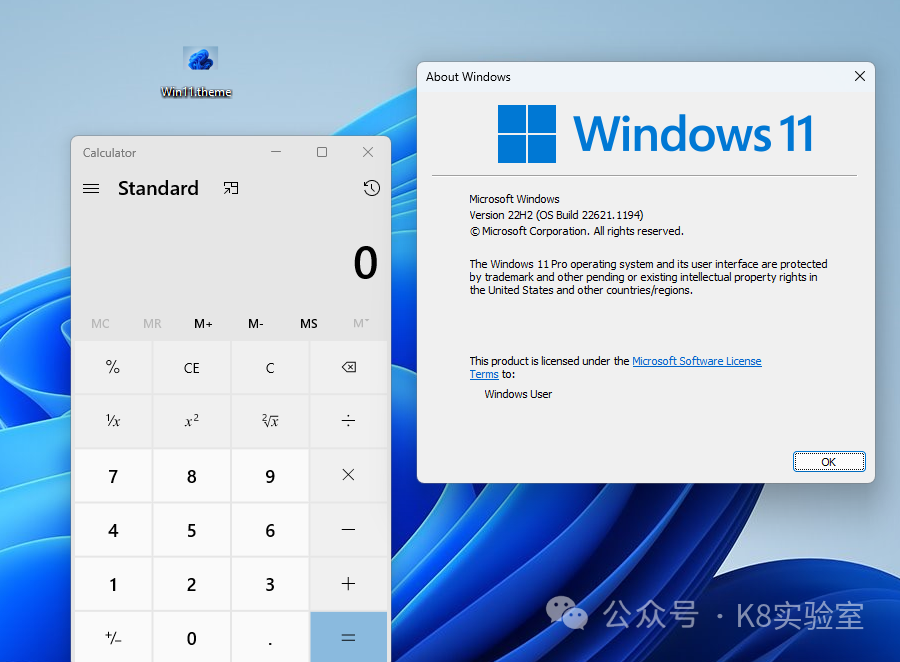Select the Win11.theme desktop file
Viewport: 900px width, 662px height.
click(x=197, y=72)
